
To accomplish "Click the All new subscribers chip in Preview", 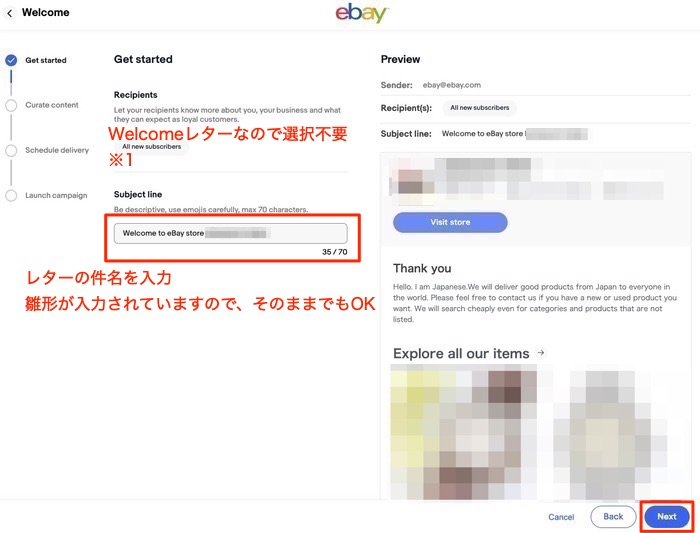I will 479,108.
